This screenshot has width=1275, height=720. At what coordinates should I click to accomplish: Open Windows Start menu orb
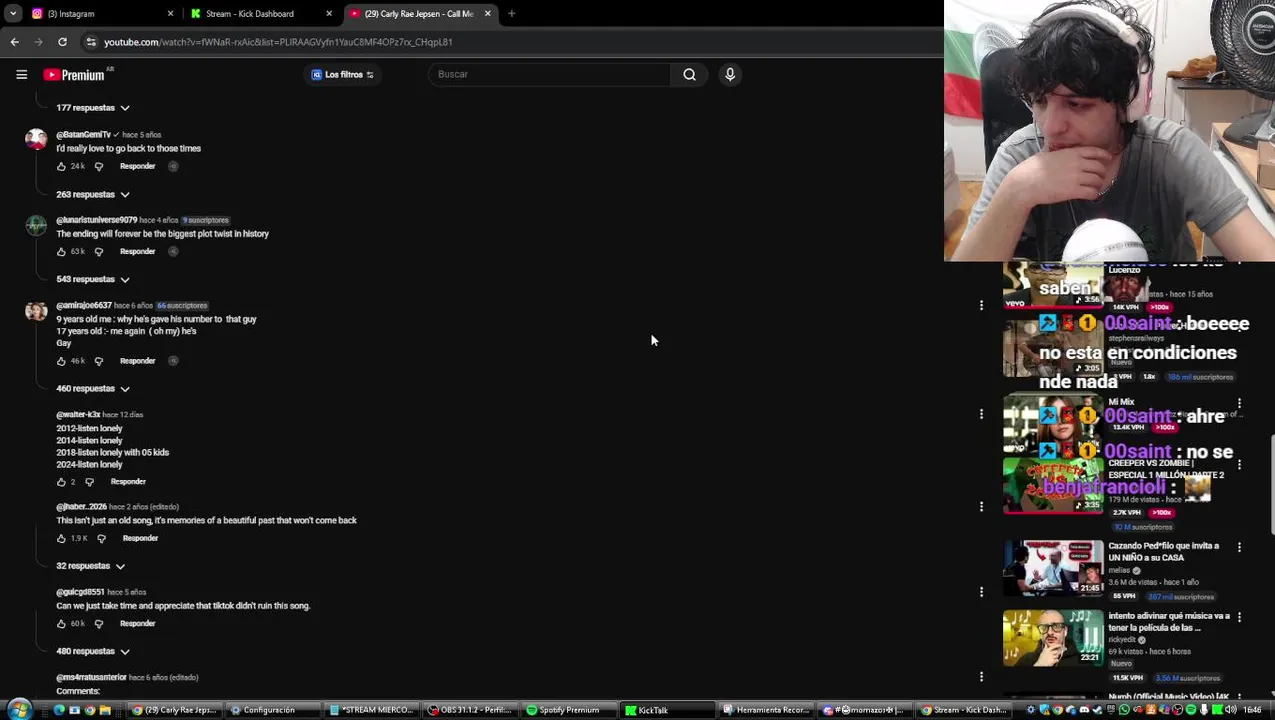click(19, 710)
